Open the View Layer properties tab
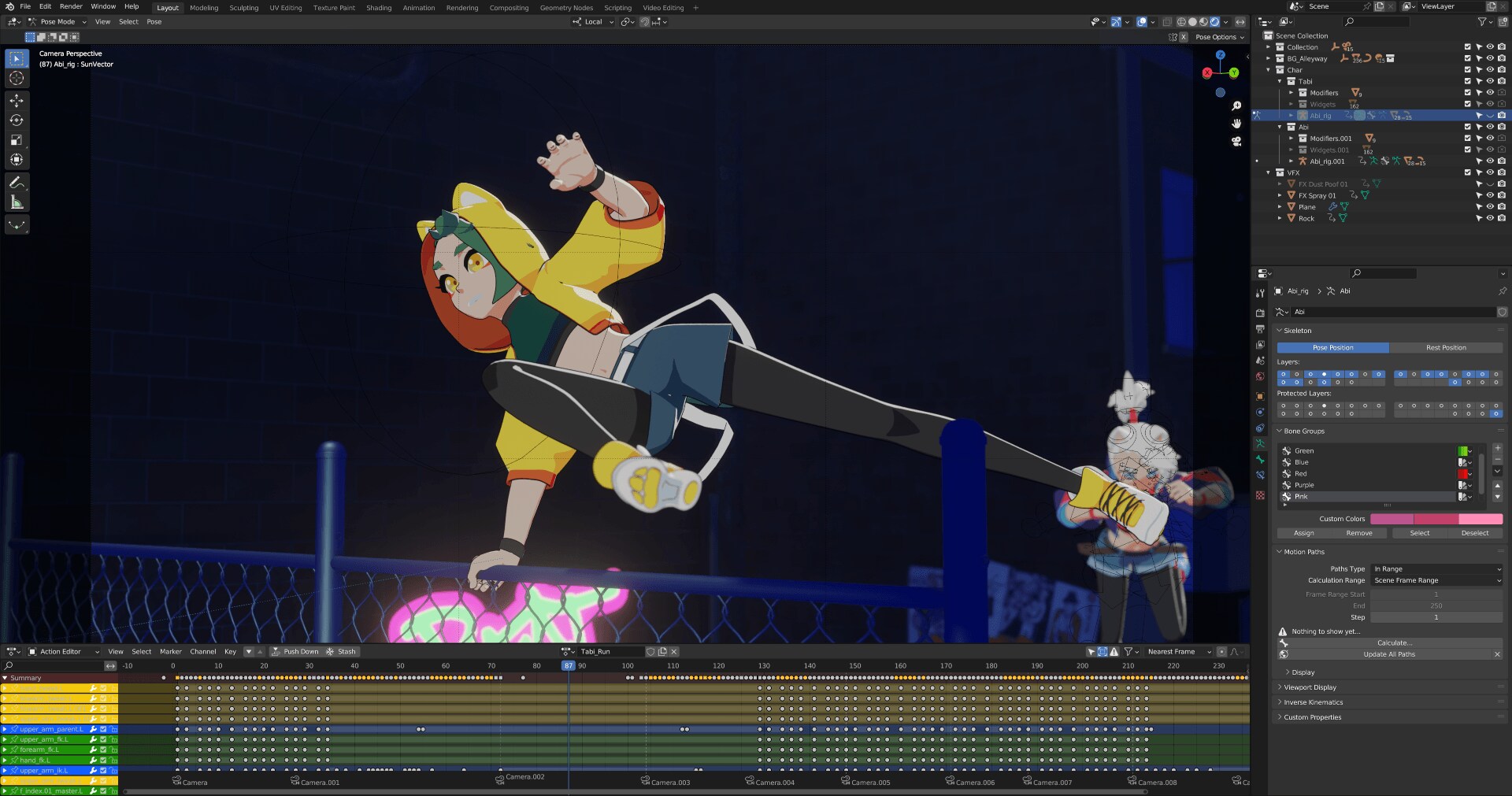Image resolution: width=1512 pixels, height=796 pixels. click(1260, 345)
